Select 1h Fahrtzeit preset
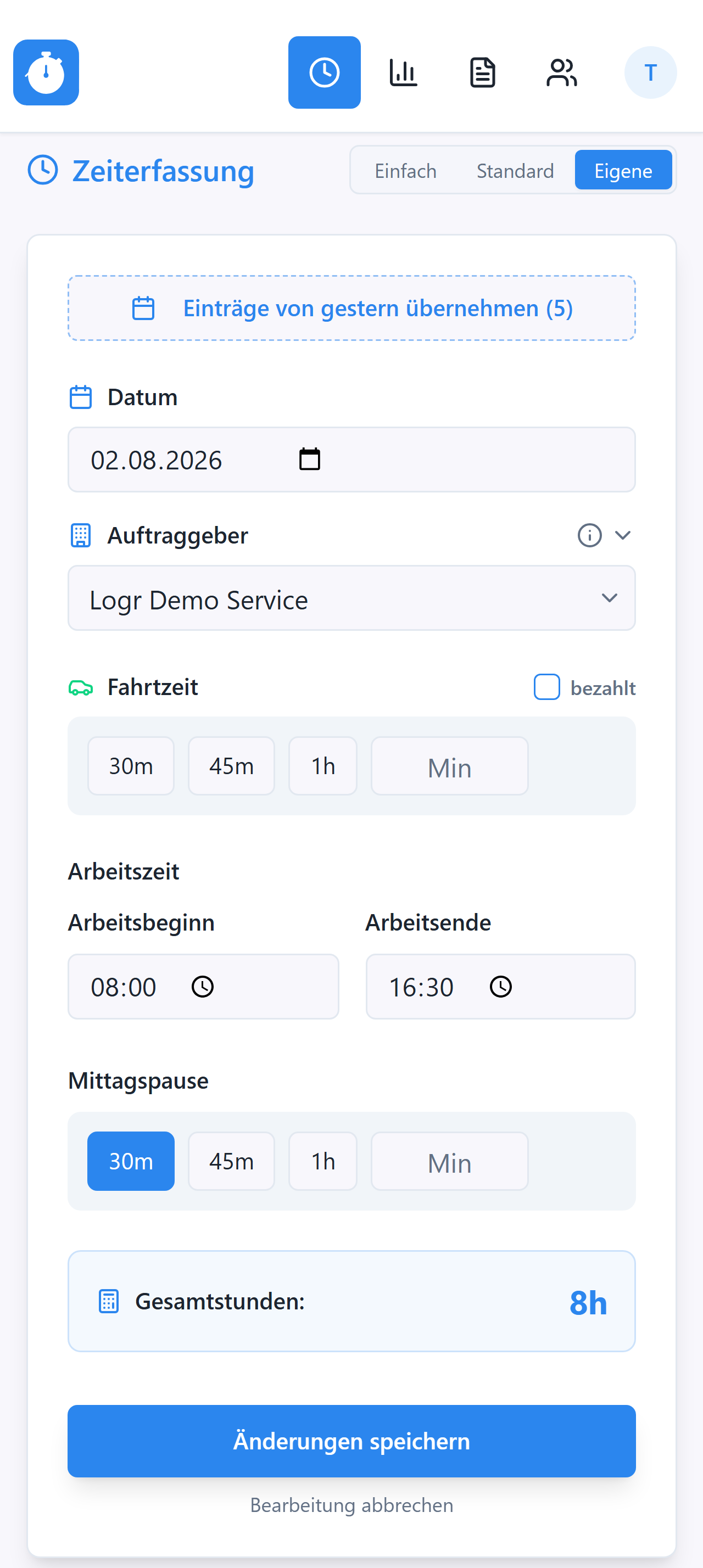This screenshot has height=1568, width=703. coord(323,766)
